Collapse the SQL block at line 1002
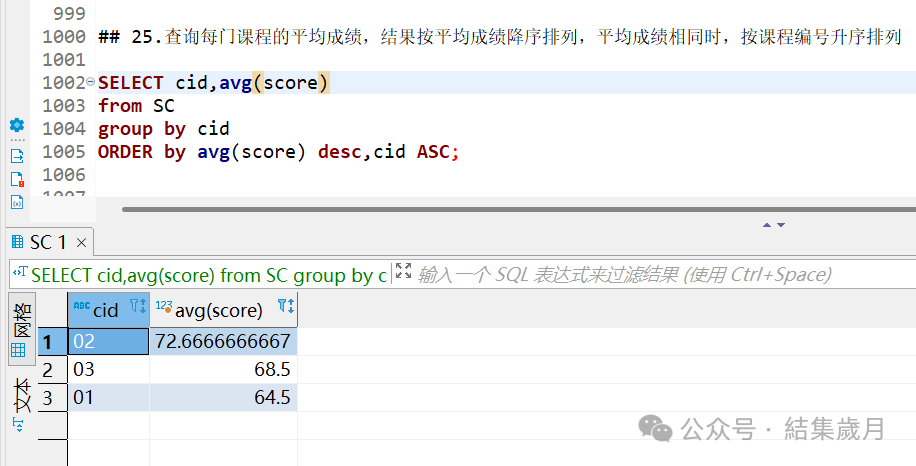 (91, 82)
